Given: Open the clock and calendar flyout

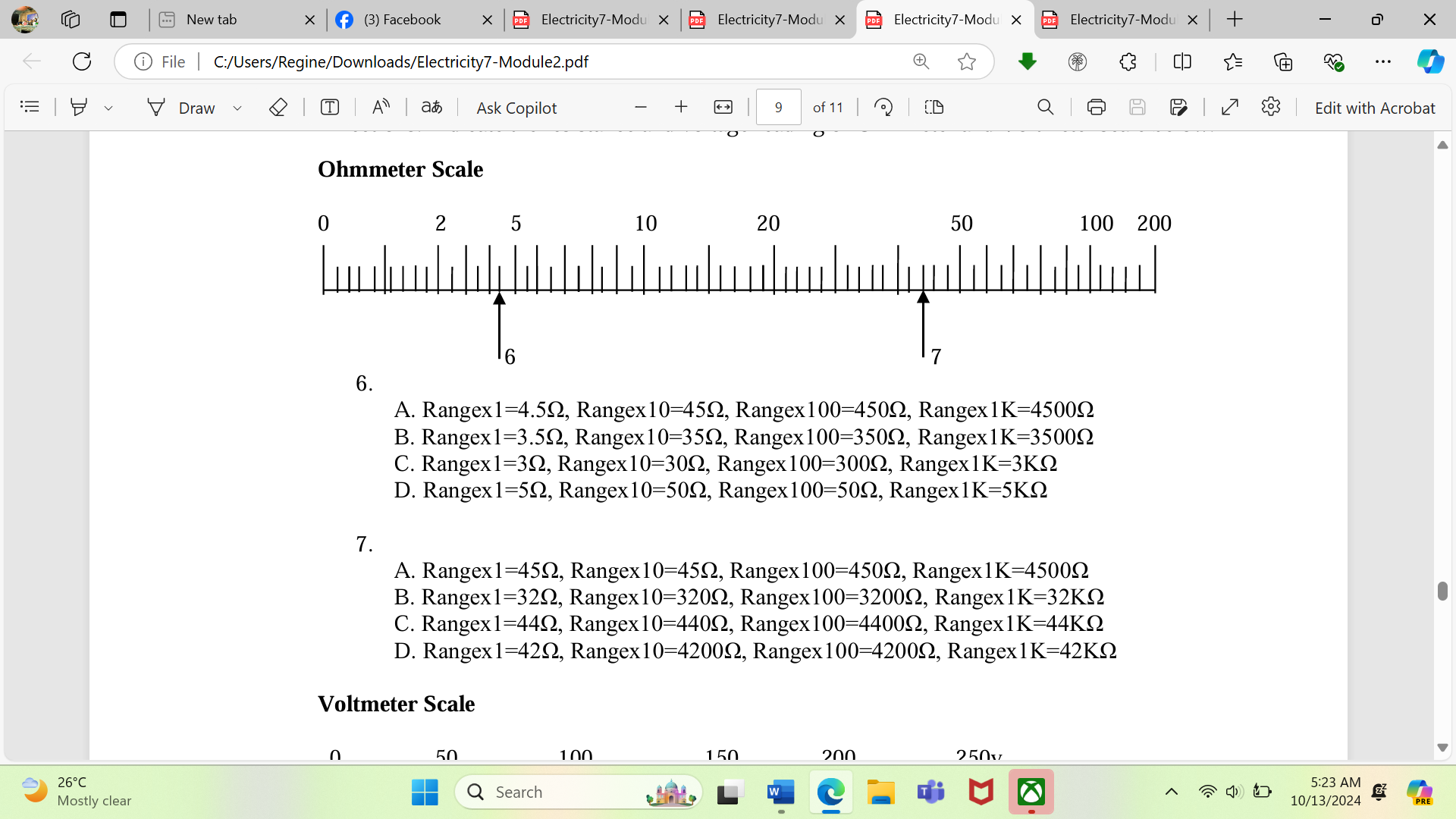Looking at the screenshot, I should (x=1326, y=792).
